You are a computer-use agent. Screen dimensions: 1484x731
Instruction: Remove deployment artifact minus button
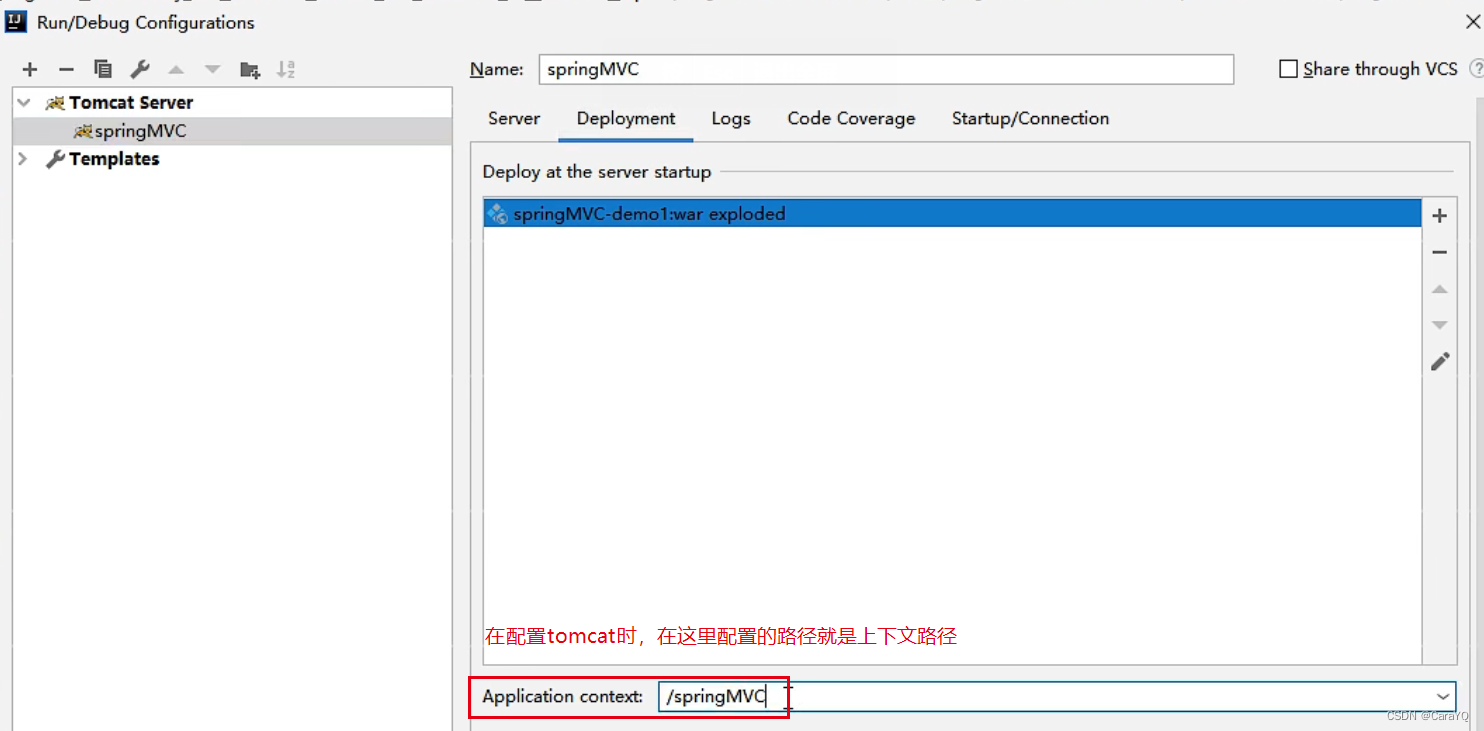coord(1440,252)
